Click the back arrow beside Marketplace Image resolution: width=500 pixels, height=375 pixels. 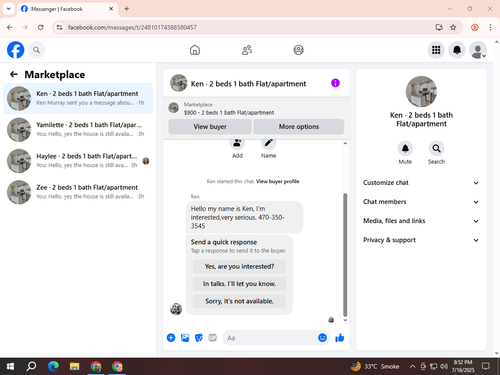point(14,74)
